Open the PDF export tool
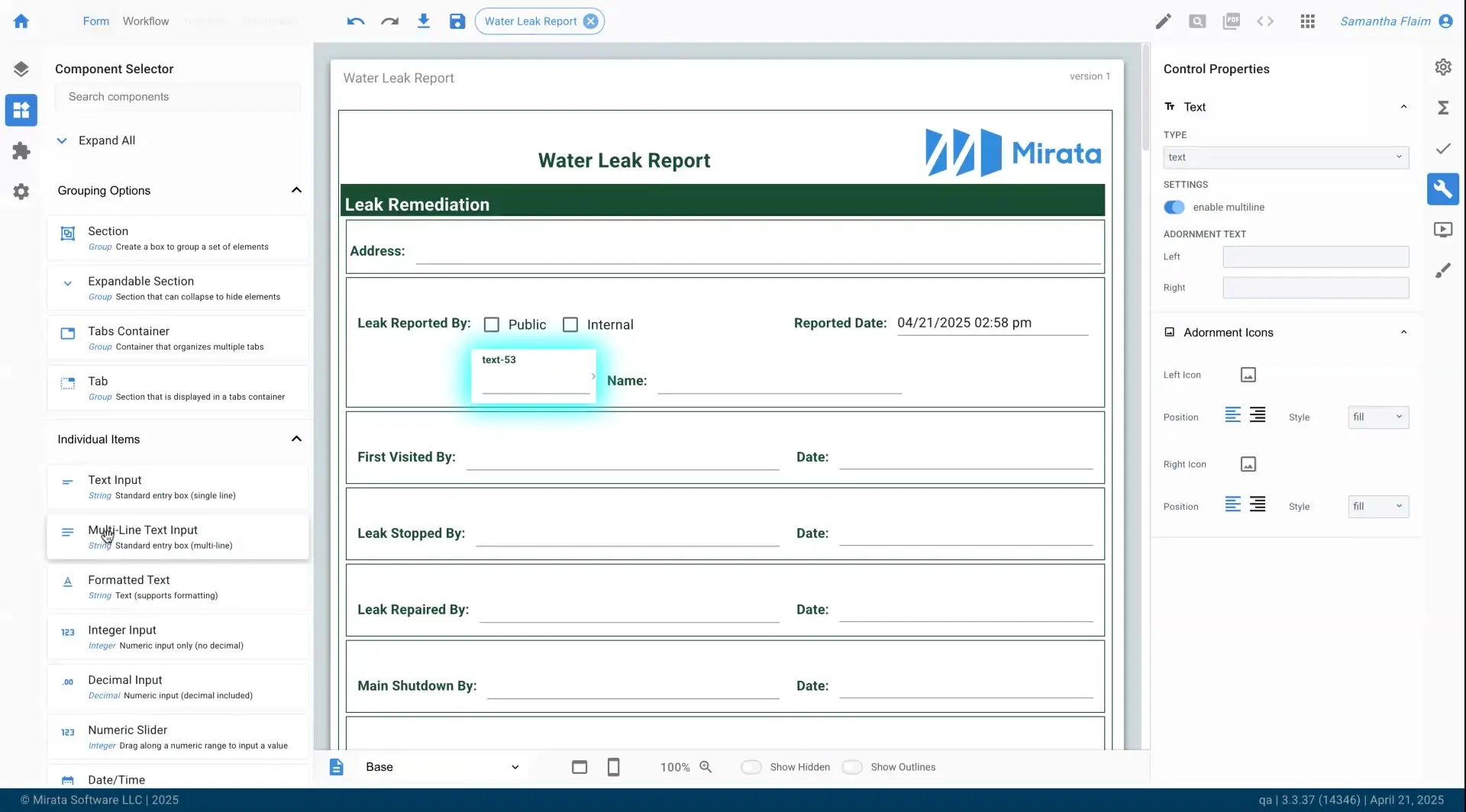 coord(1231,21)
